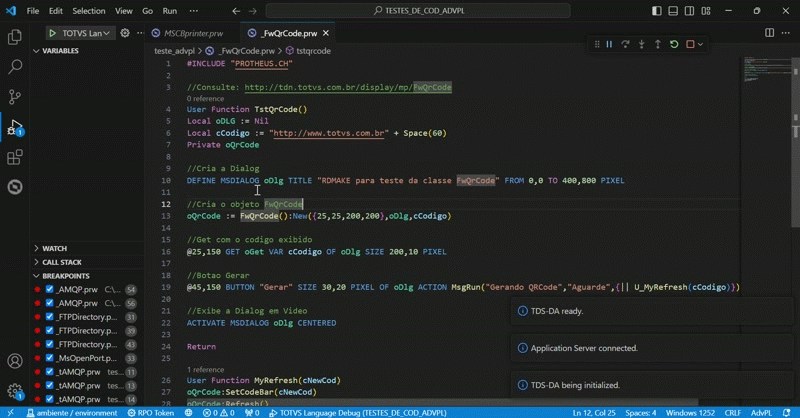Image resolution: width=800 pixels, height=418 pixels.
Task: Uncheck _FTPDirectory breakpoint line 43
Action: (x=49, y=345)
